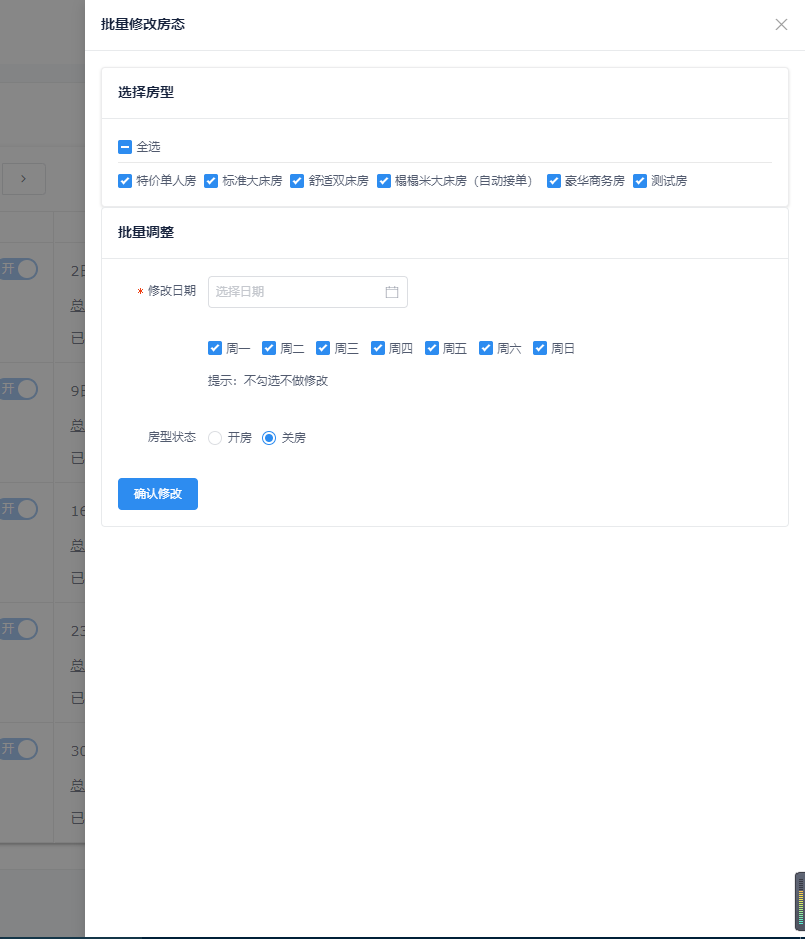This screenshot has height=939, width=805.
Task: Uncheck the 测试房 checkbox
Action: coord(640,181)
